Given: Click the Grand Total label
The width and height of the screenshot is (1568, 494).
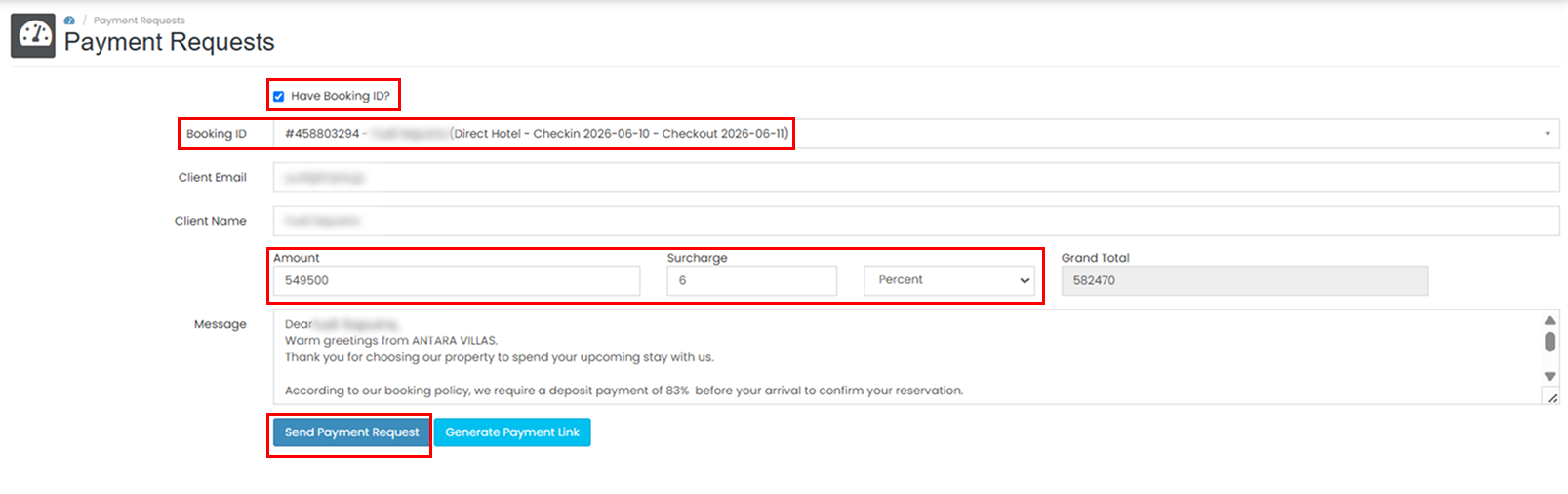Looking at the screenshot, I should pos(1096,258).
